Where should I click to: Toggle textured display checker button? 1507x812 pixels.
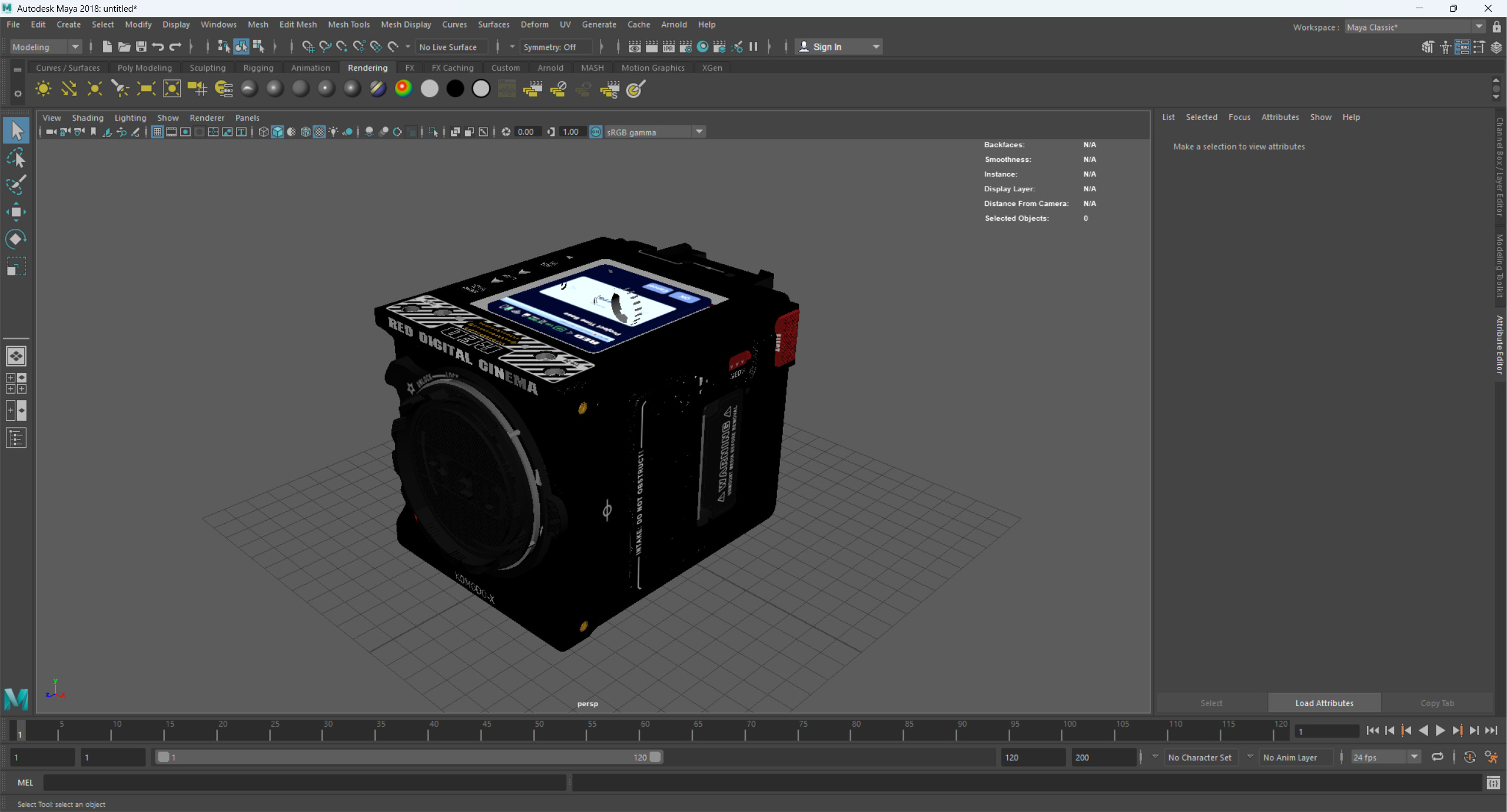(320, 132)
